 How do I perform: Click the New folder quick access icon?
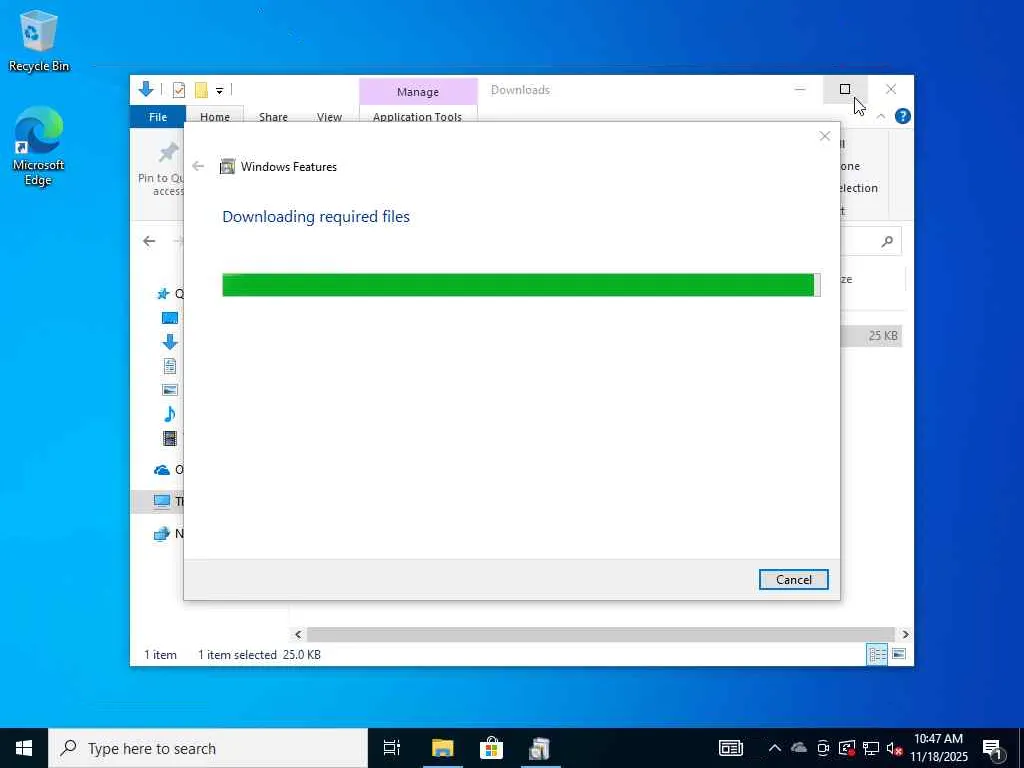pyautogui.click(x=201, y=90)
